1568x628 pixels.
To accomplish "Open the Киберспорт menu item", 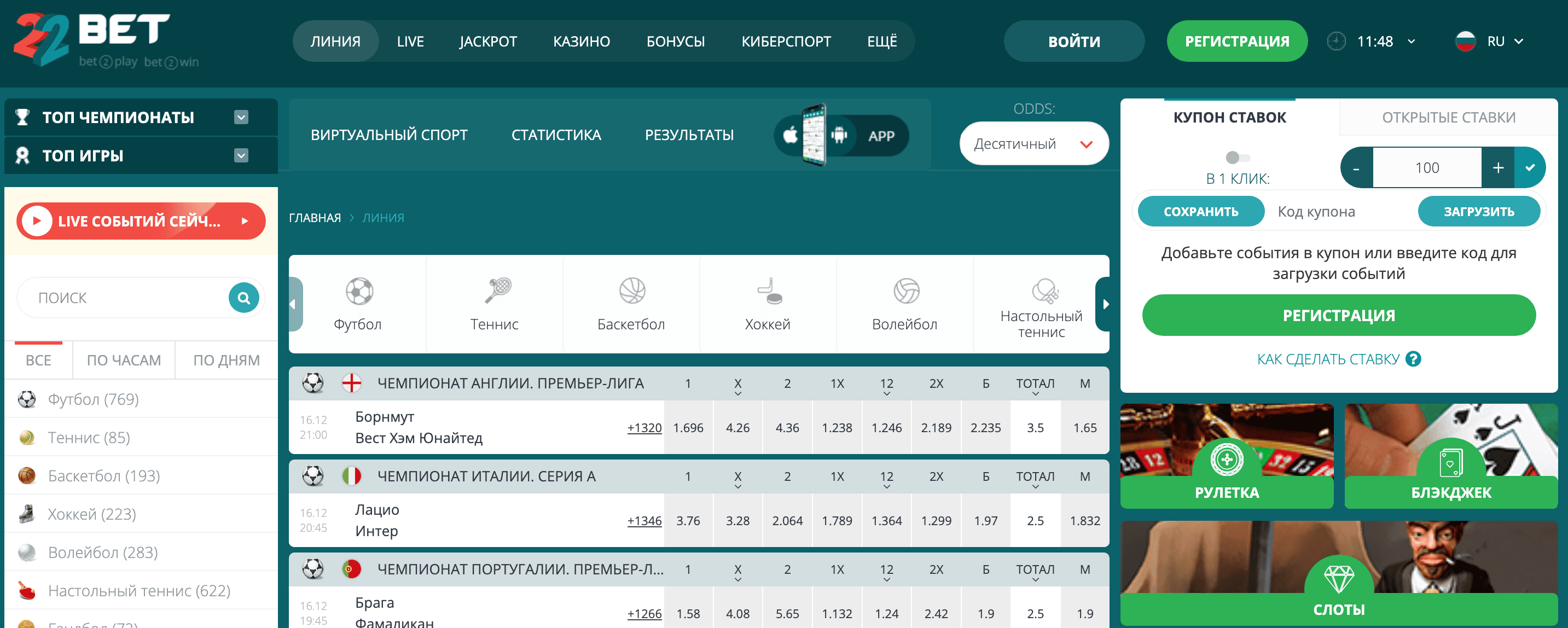I will click(x=786, y=42).
